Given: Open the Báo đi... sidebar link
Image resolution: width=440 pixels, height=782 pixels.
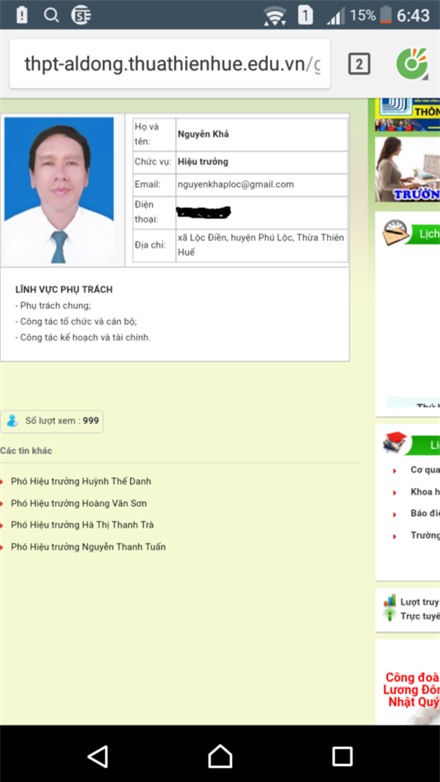Looking at the screenshot, I should pyautogui.click(x=425, y=513).
